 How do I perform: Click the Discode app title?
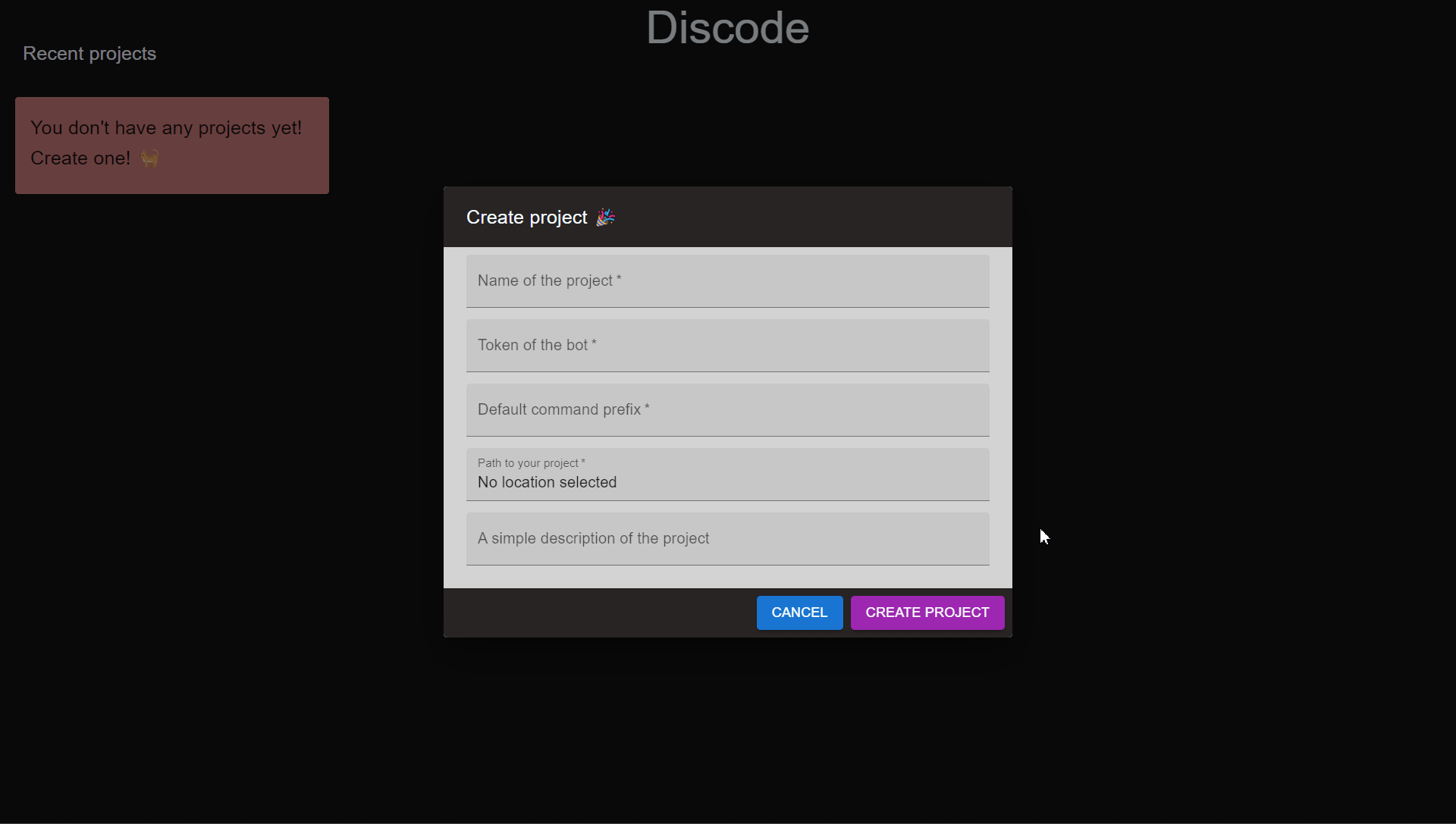(727, 28)
